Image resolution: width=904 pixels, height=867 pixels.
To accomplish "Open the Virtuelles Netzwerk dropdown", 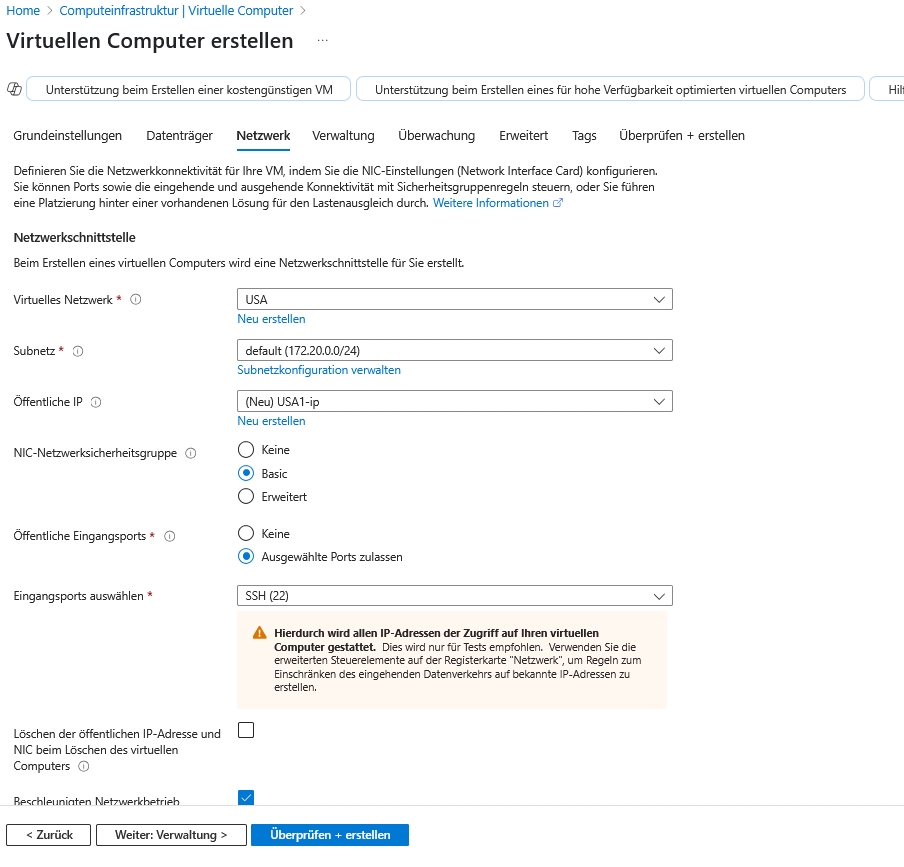I will click(x=454, y=299).
